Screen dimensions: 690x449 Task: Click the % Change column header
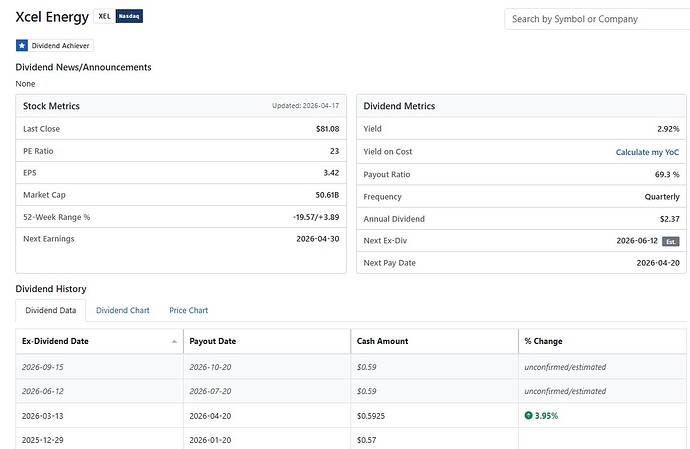pos(602,341)
